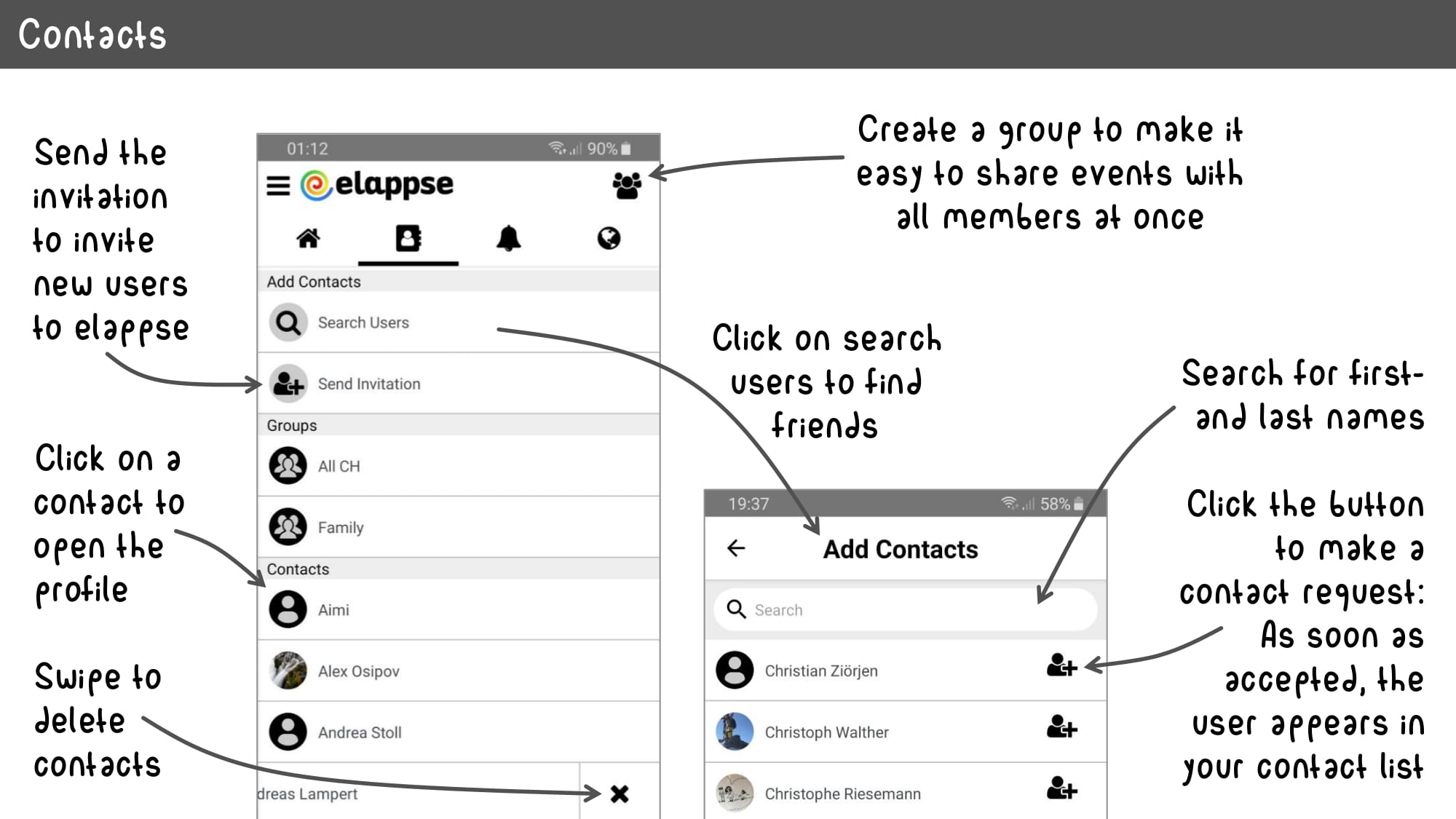1456x819 pixels.
Task: Open the All CH group
Action: 339,466
